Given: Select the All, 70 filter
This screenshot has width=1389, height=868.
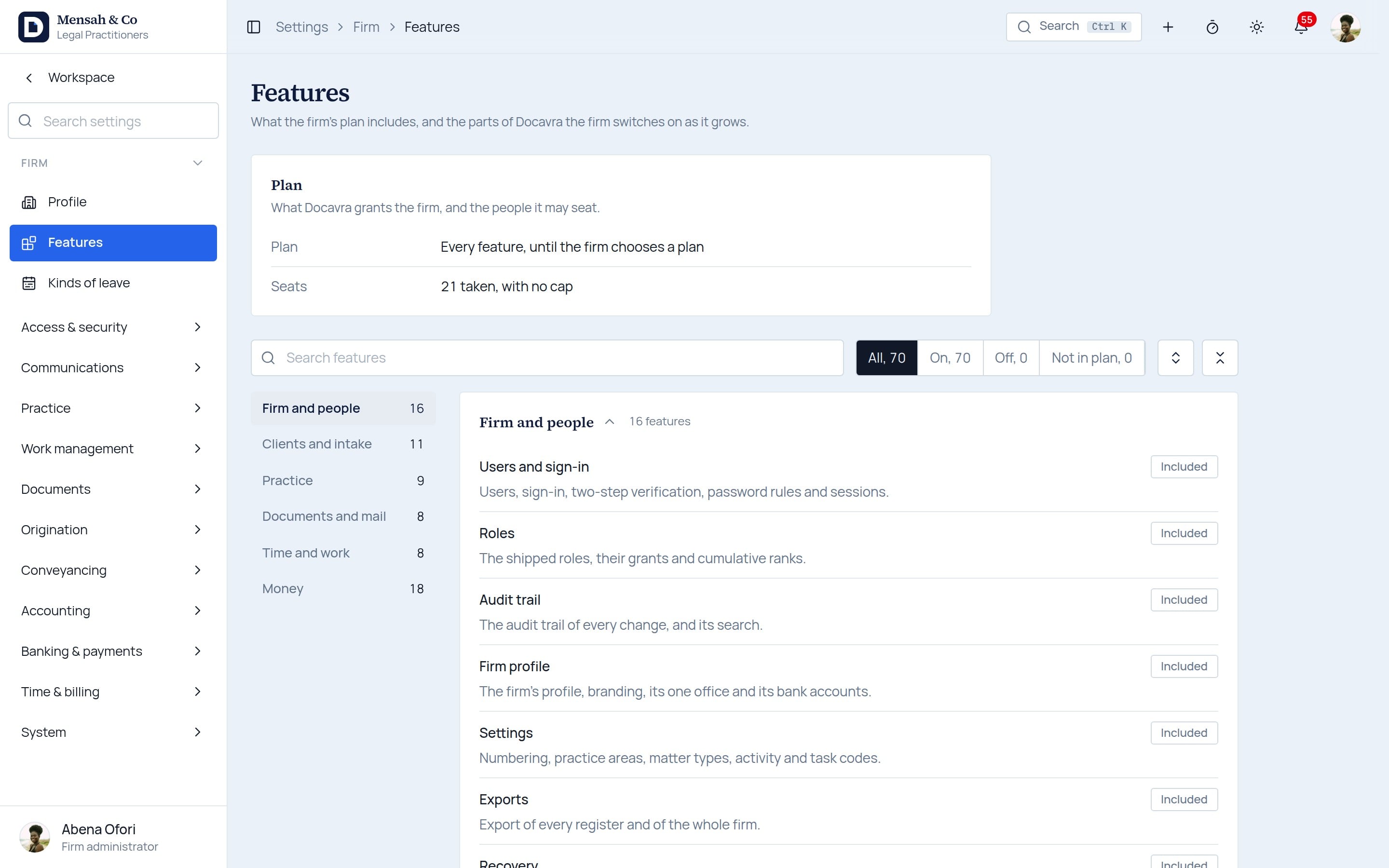Looking at the screenshot, I should point(887,358).
